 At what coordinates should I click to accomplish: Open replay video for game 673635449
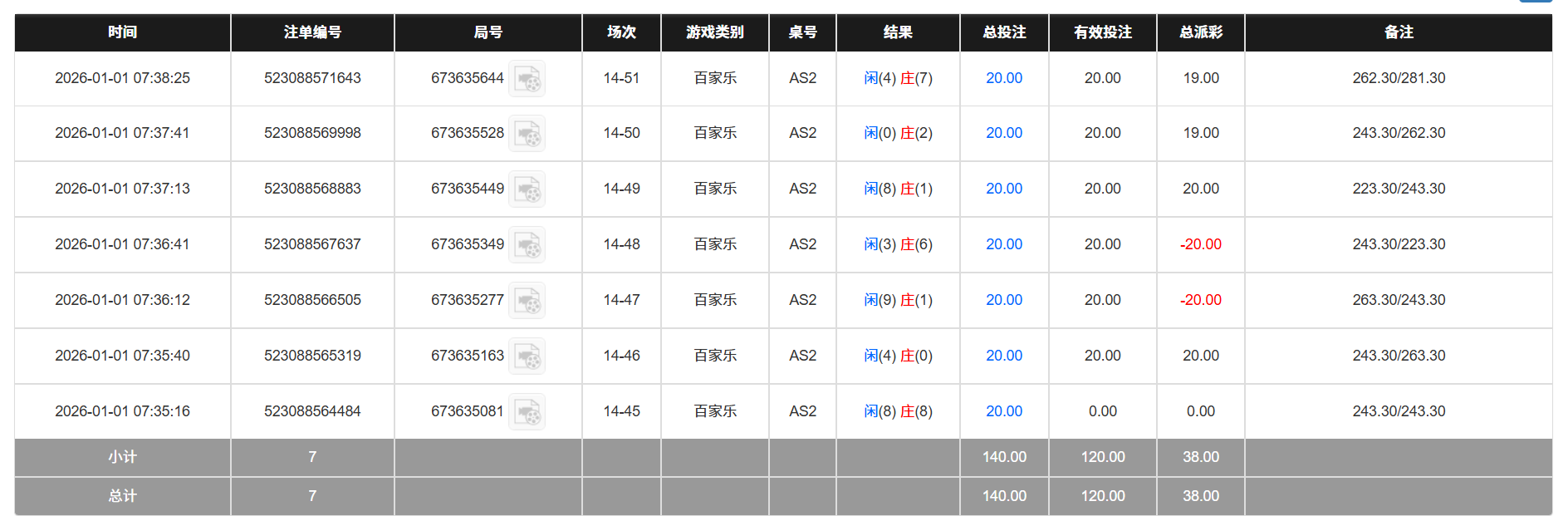coord(529,189)
